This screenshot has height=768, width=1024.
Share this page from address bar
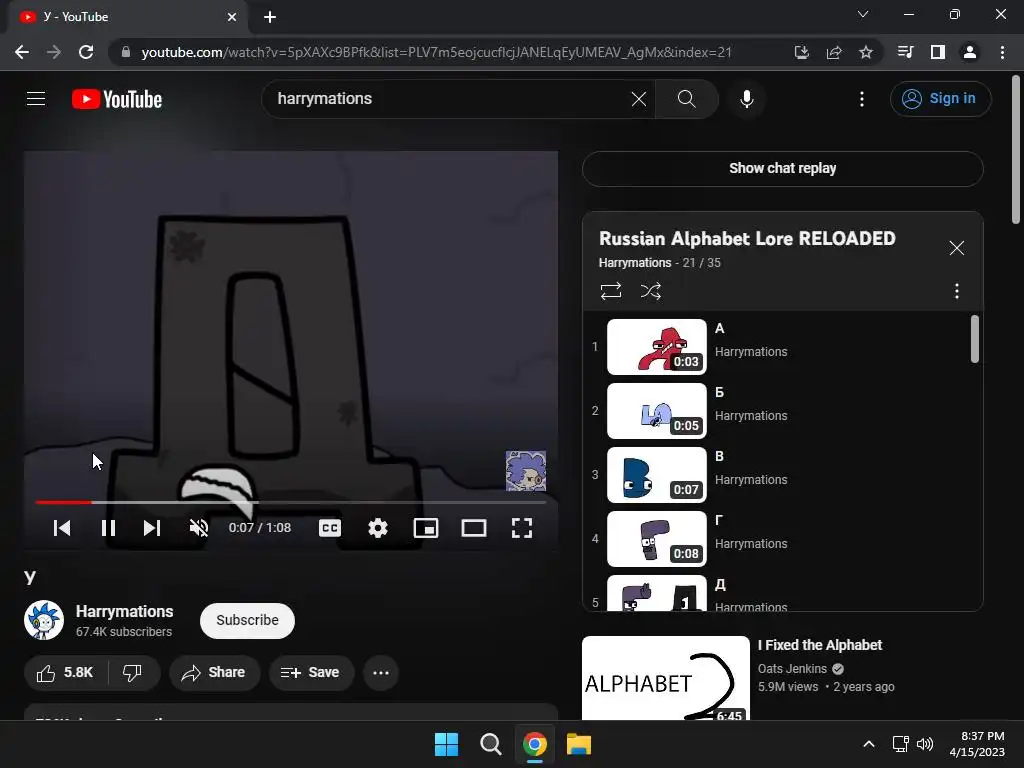point(833,52)
